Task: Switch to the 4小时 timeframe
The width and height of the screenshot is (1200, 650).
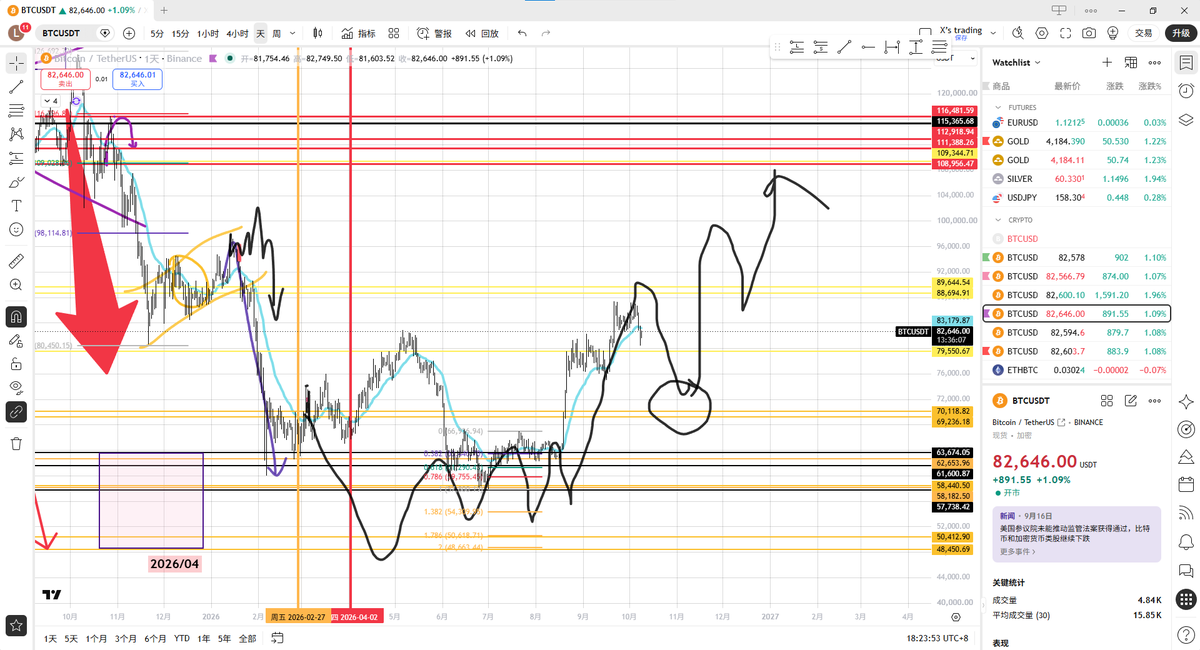Action: (x=237, y=33)
